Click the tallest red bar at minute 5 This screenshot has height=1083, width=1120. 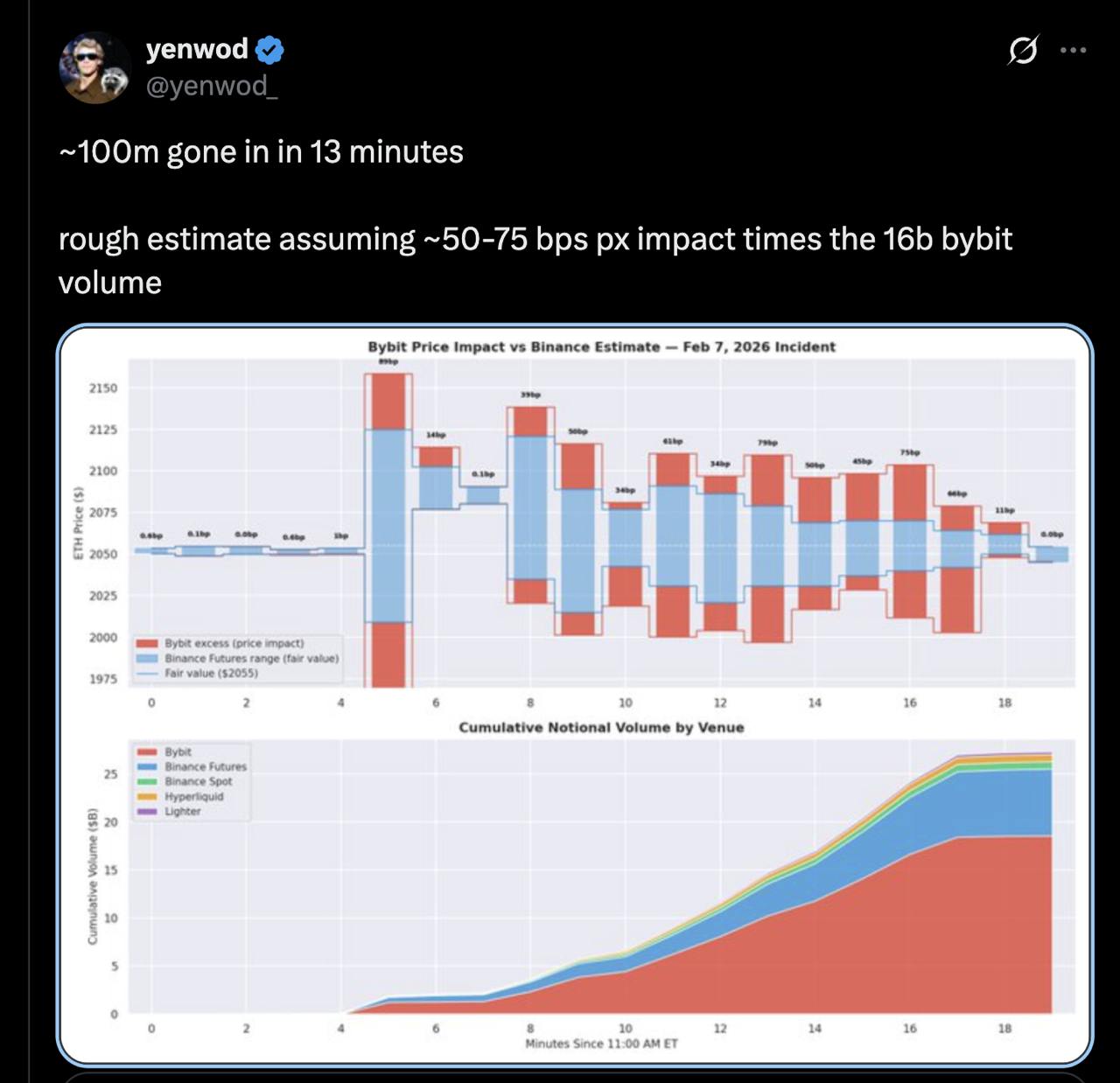click(388, 401)
